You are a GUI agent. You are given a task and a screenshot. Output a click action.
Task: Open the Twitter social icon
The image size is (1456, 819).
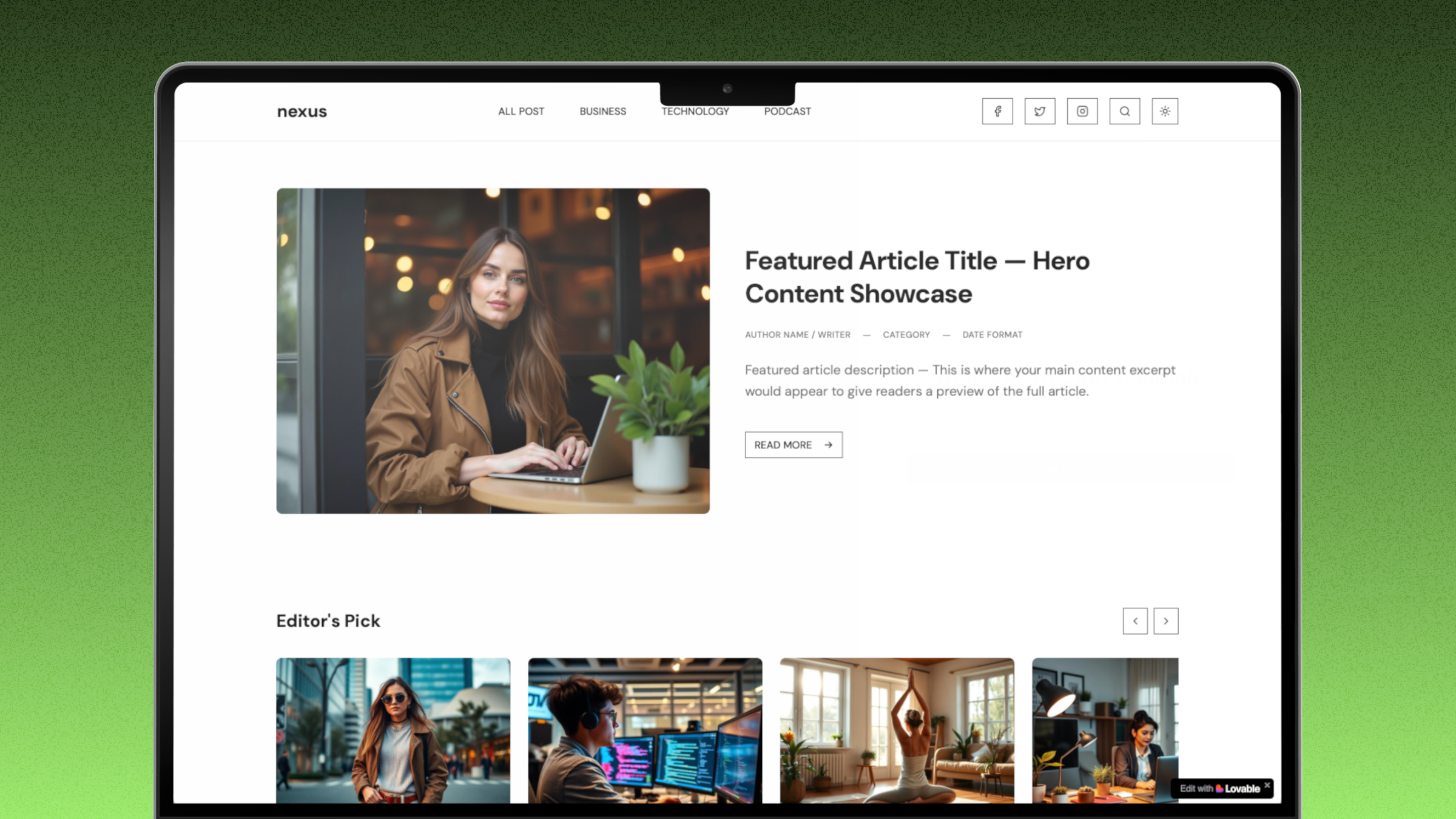click(x=1040, y=111)
